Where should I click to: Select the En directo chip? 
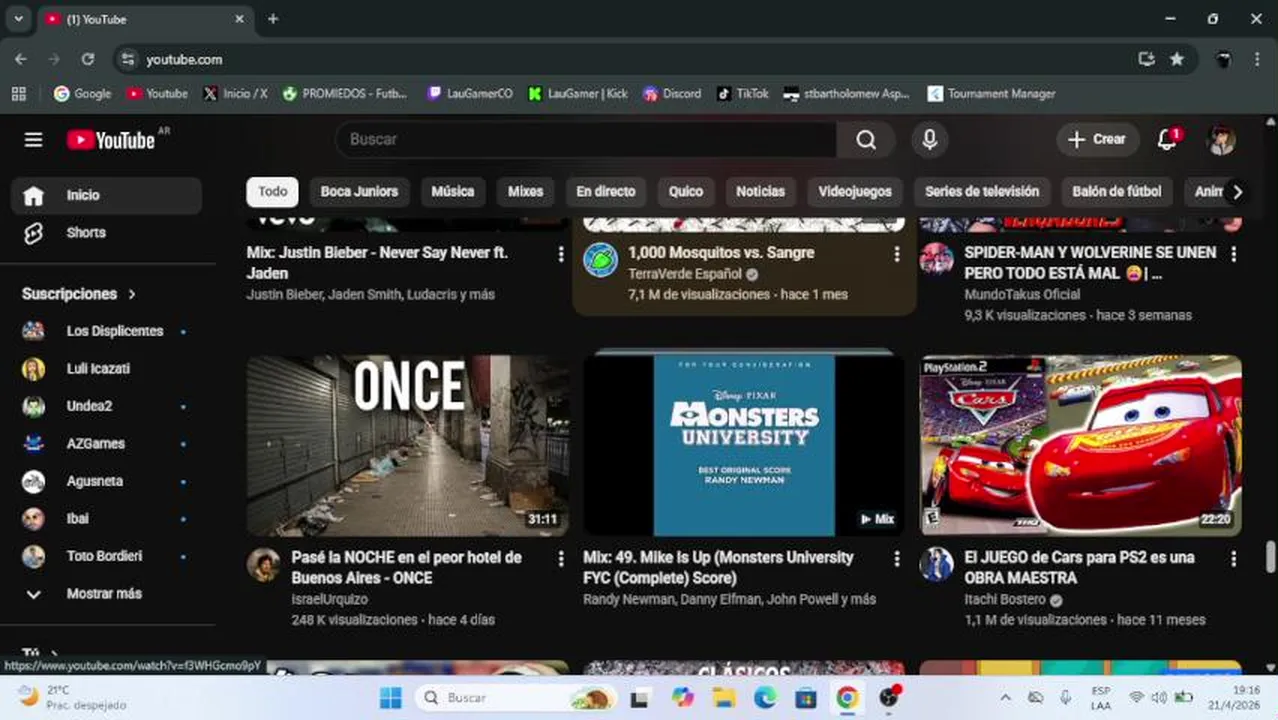click(606, 191)
